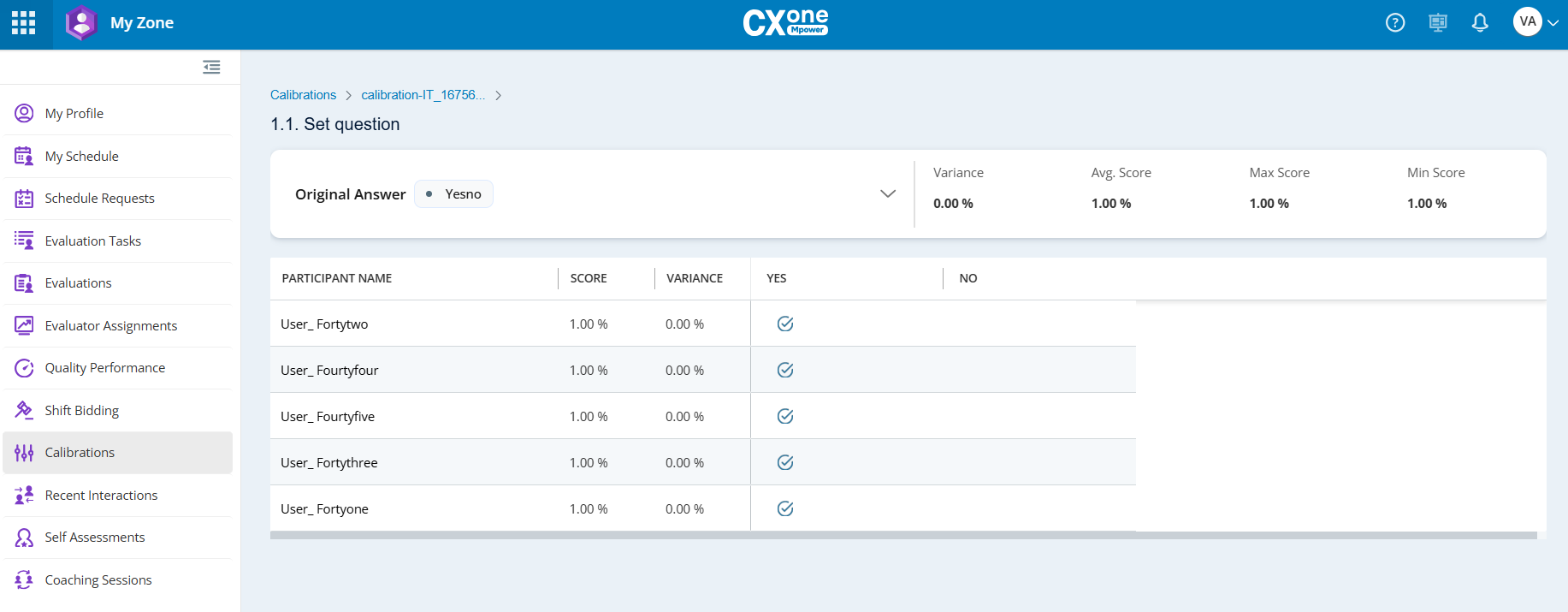This screenshot has height=612, width=1568.
Task: Open the VA user account dropdown
Action: point(1536,22)
